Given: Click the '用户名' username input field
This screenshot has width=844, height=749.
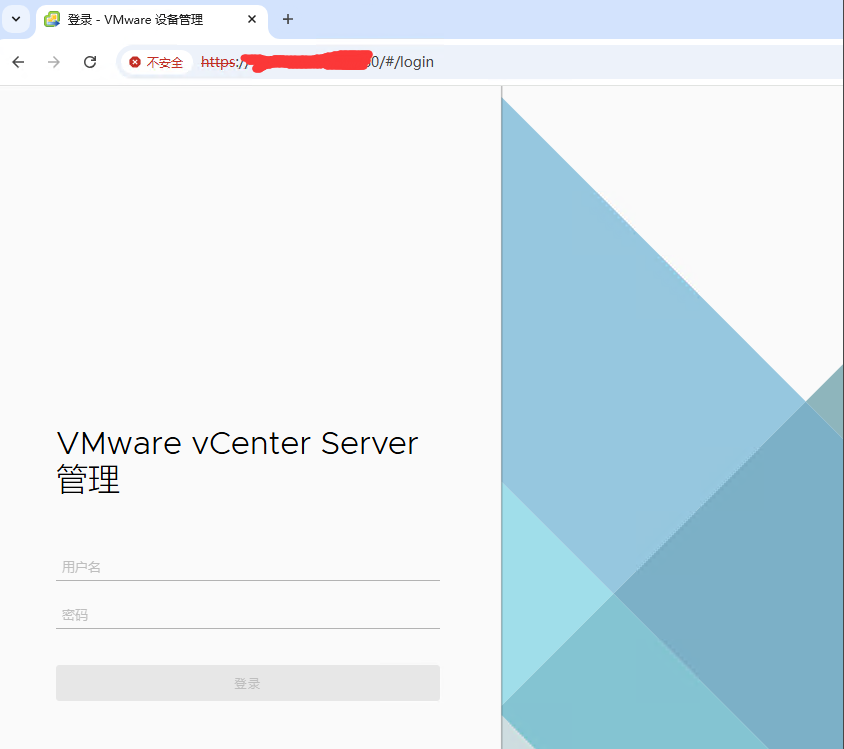Looking at the screenshot, I should pyautogui.click(x=247, y=566).
